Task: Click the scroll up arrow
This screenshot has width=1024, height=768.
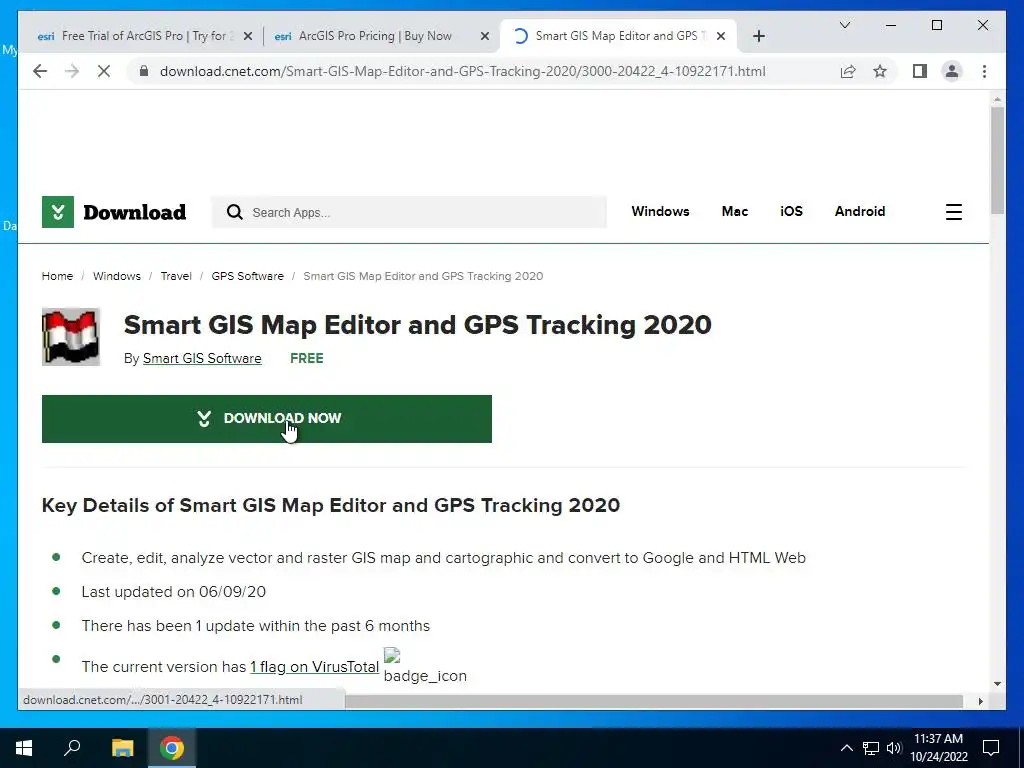Action: point(997,100)
